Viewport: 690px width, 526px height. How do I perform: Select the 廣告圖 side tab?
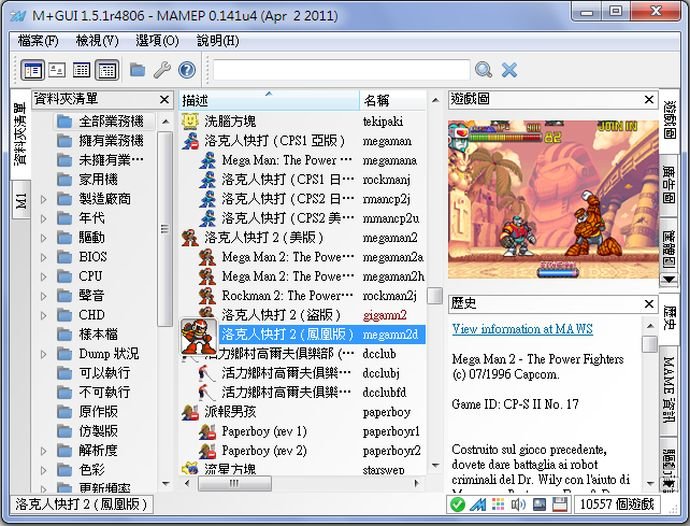pyautogui.click(x=669, y=185)
